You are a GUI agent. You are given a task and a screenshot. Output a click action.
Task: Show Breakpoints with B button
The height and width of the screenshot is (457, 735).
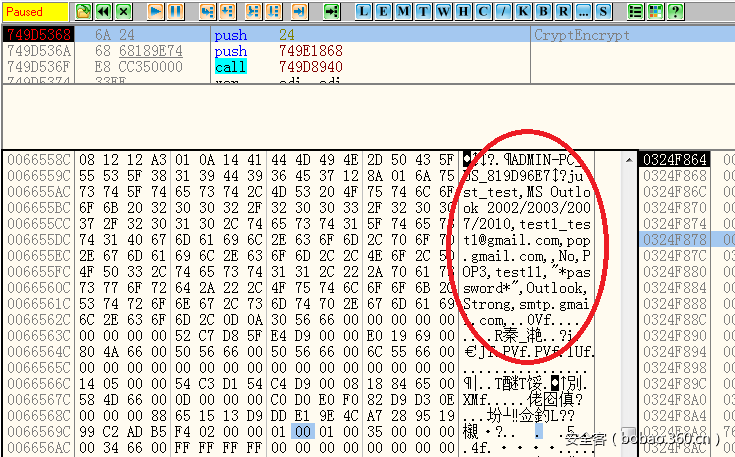[x=543, y=11]
